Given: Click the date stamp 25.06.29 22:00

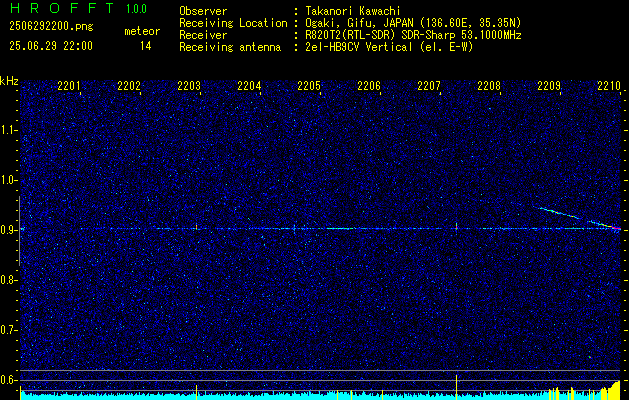Looking at the screenshot, I should coord(51,46).
